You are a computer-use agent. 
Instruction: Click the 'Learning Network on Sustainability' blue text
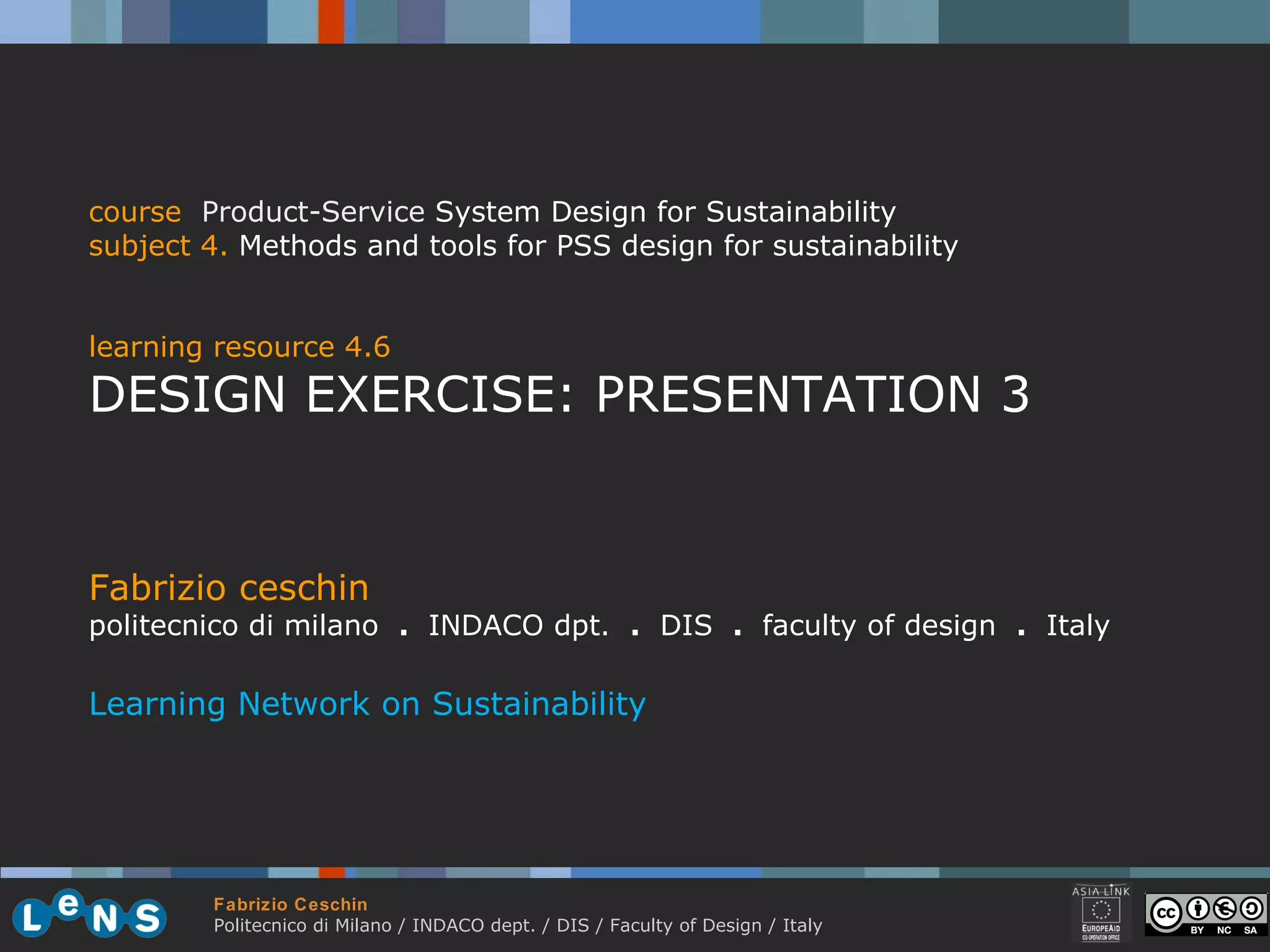[x=367, y=704]
